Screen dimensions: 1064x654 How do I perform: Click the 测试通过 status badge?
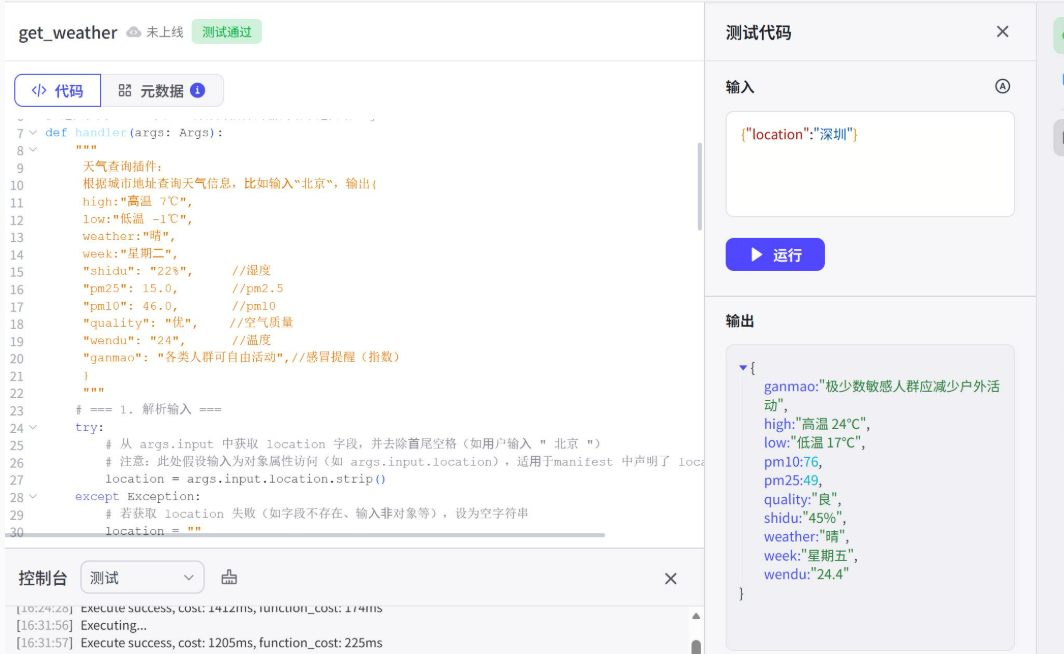(227, 32)
